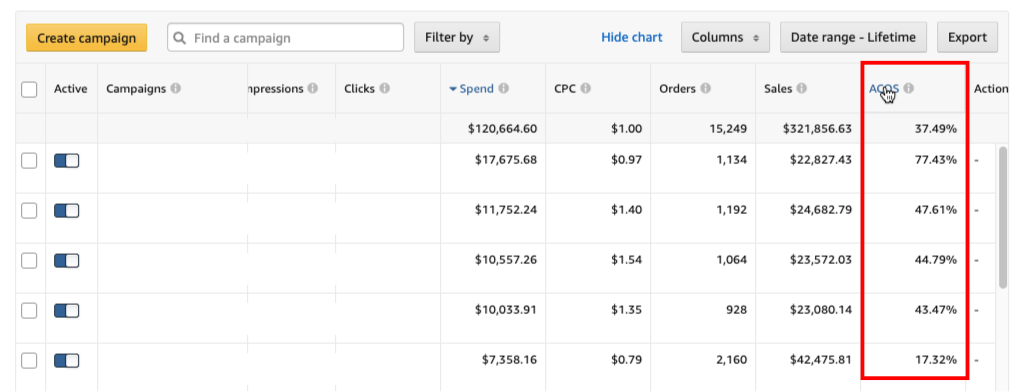Click the info icon next to Campaigns

point(175,89)
